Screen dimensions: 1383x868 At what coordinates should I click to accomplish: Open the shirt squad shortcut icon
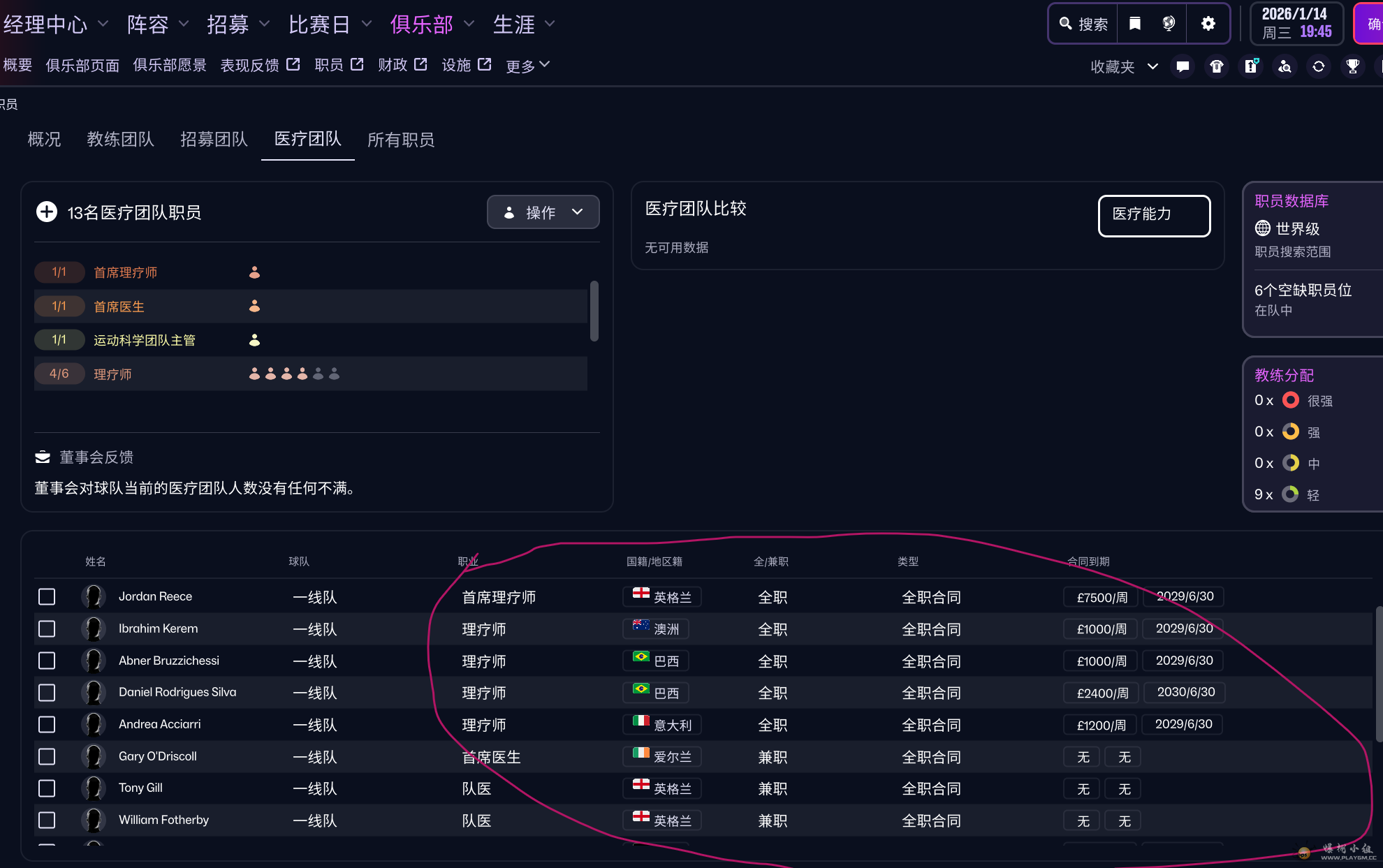[1217, 66]
